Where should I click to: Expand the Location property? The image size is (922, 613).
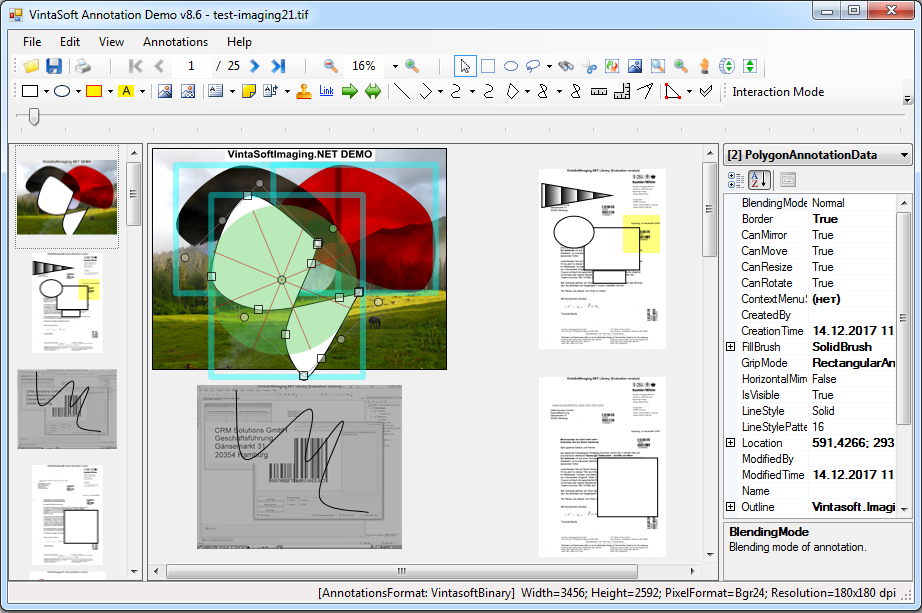click(x=730, y=443)
